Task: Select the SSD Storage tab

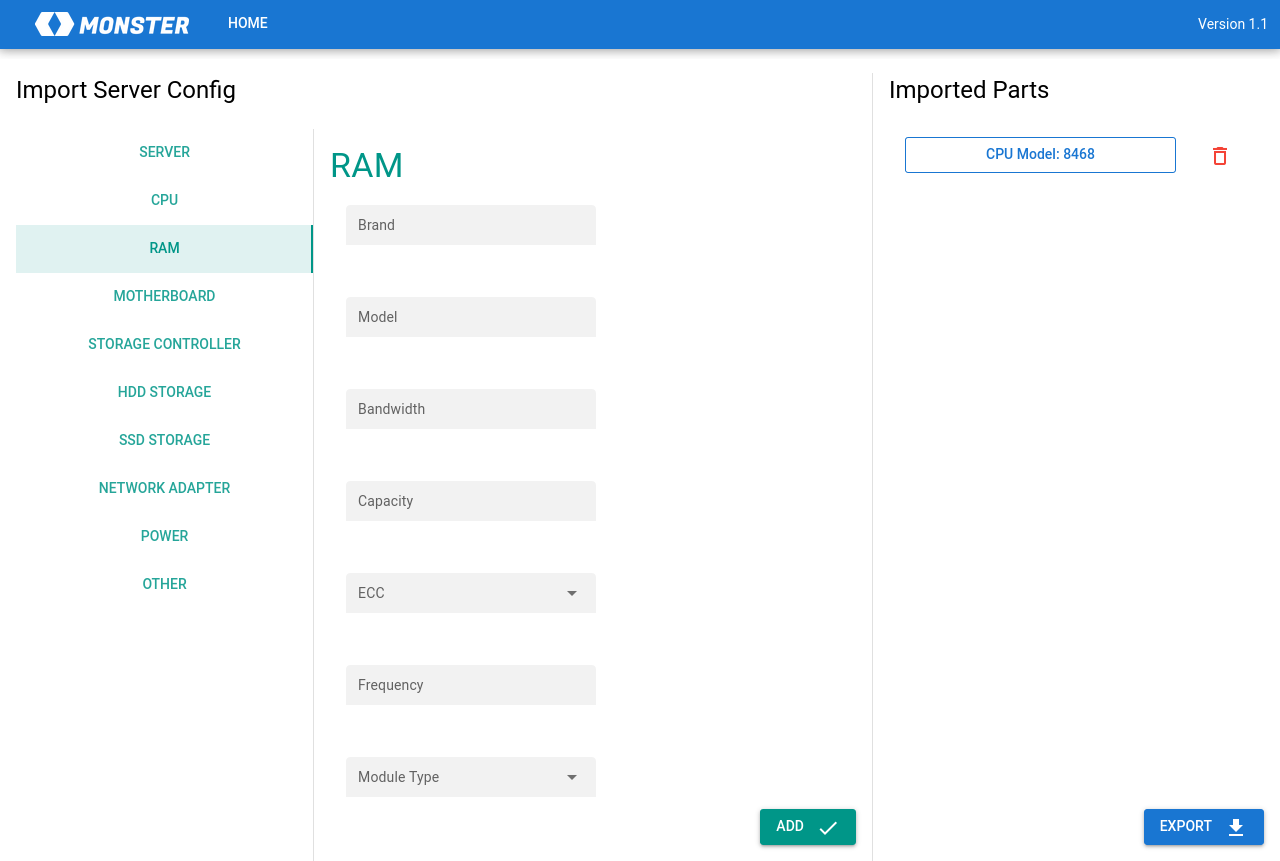Action: [x=164, y=440]
